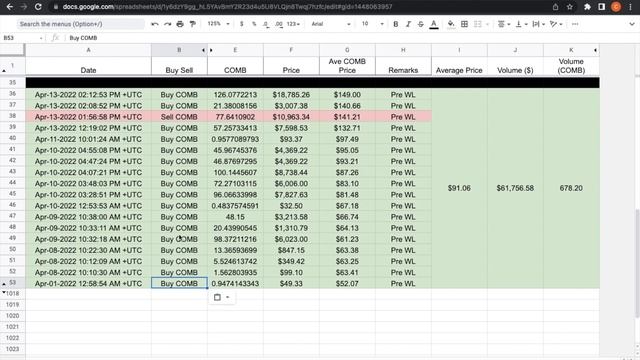Click the Merge cells icon
This screenshot has width=640, height=360.
[x=478, y=24]
